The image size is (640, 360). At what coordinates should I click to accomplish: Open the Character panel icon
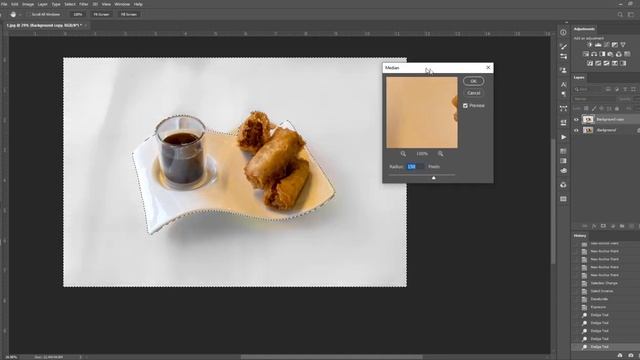point(563,84)
